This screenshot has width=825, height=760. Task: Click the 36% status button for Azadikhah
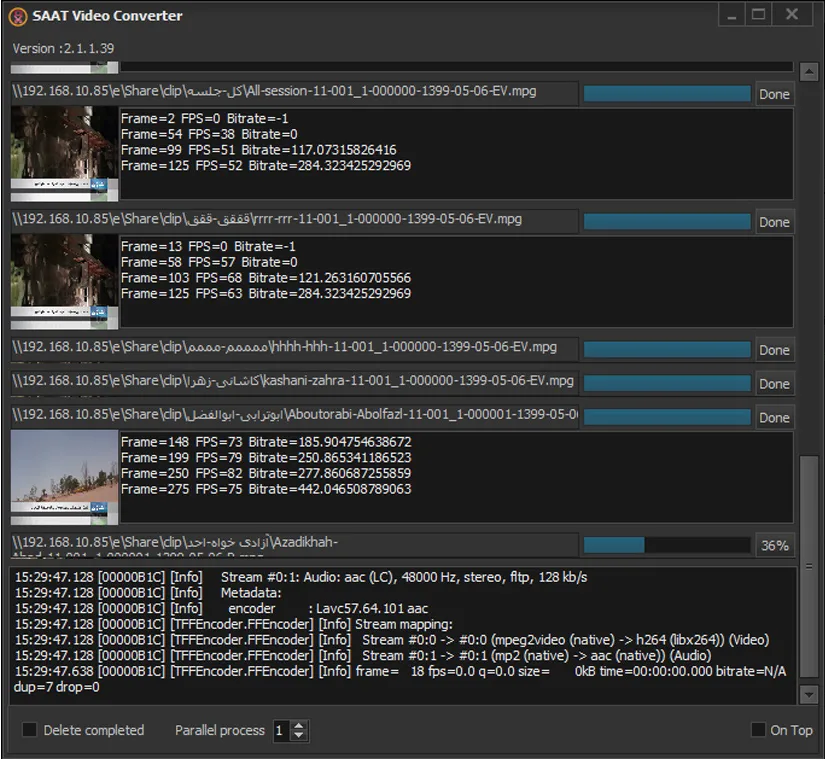pyautogui.click(x=774, y=545)
